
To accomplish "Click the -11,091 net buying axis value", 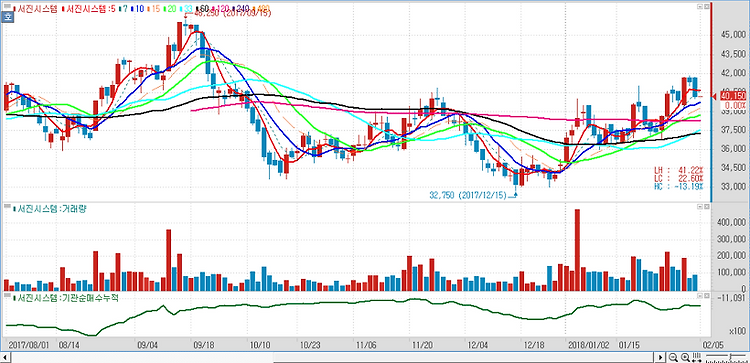I will point(732,298).
